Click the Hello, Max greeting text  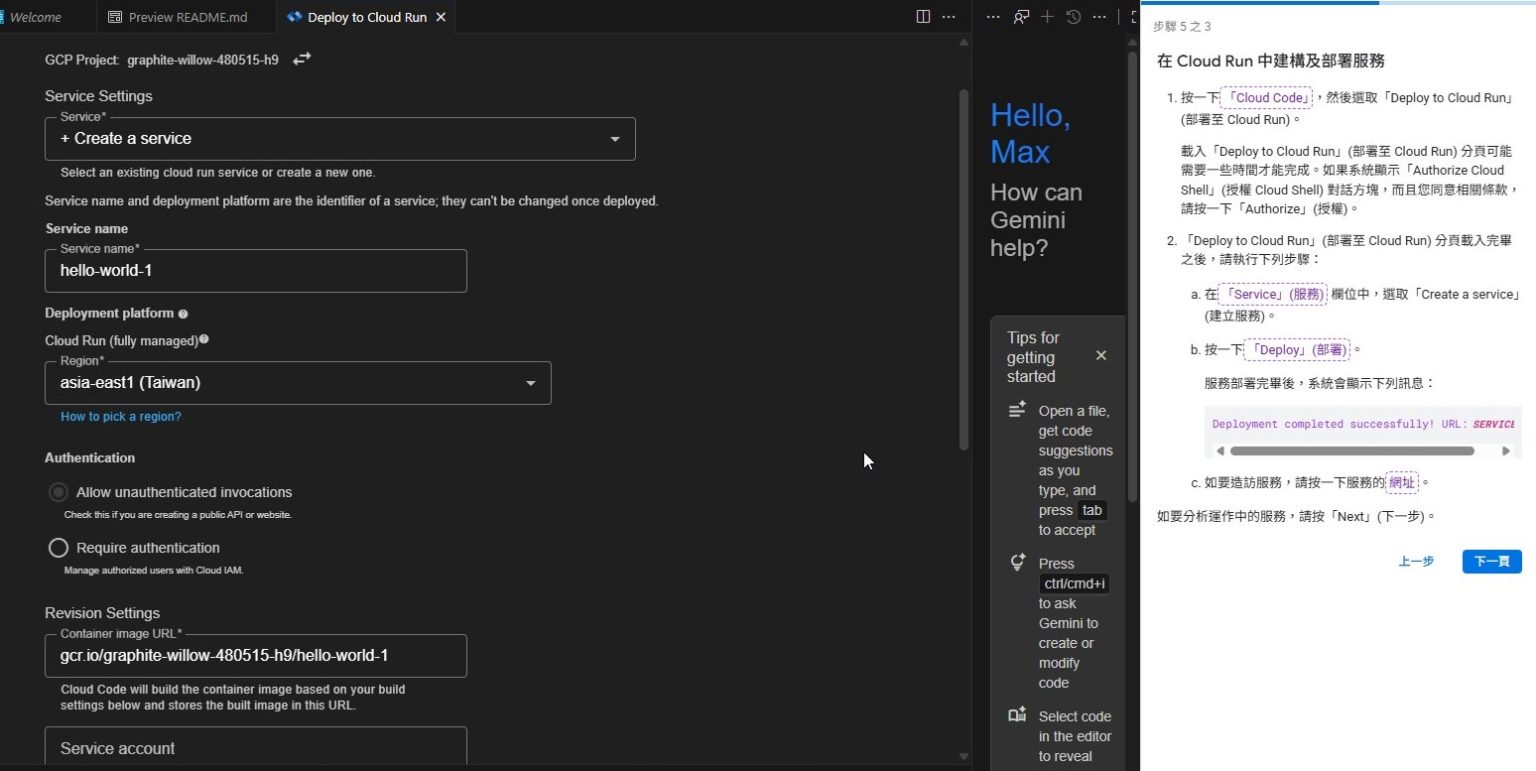[x=1030, y=134]
